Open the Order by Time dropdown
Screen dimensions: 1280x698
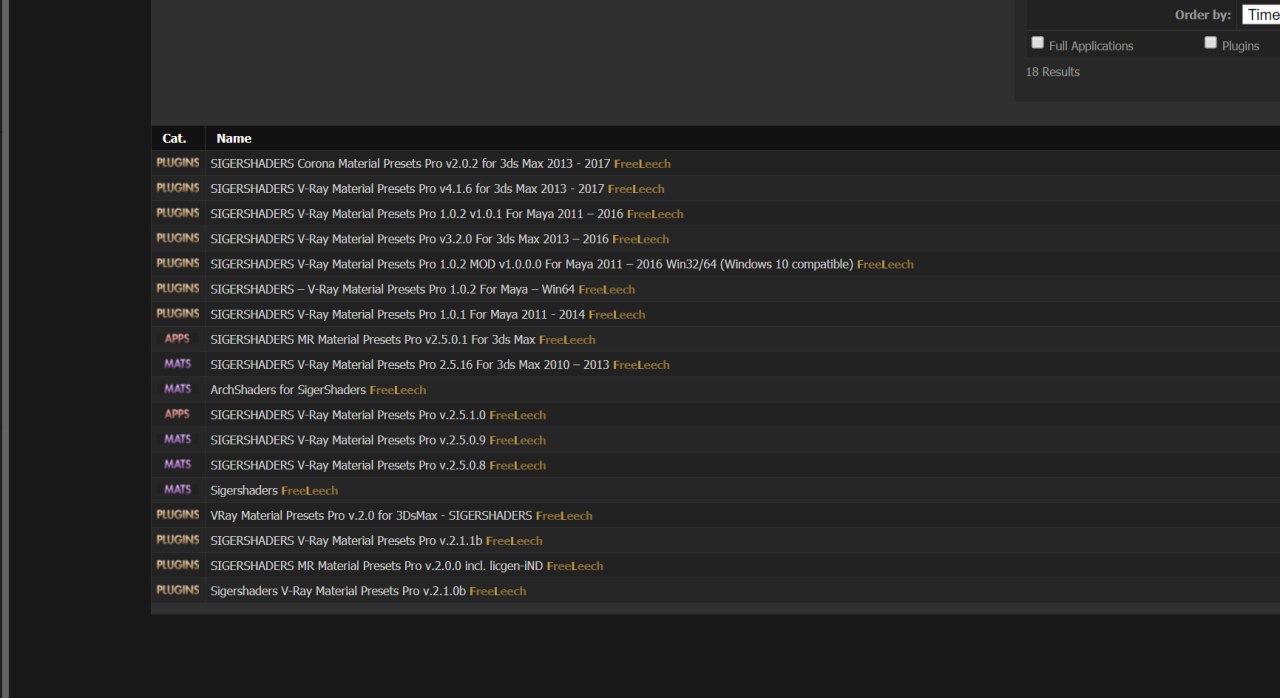click(x=1261, y=15)
